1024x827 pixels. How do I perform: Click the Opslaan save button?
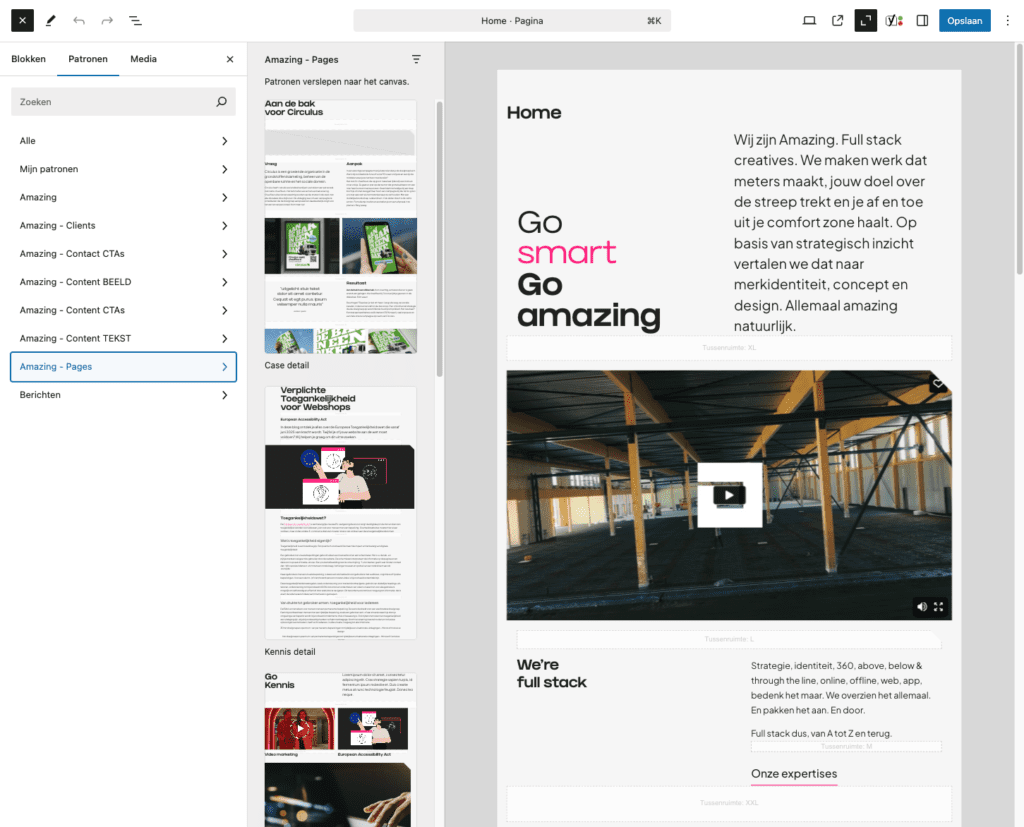(965, 20)
